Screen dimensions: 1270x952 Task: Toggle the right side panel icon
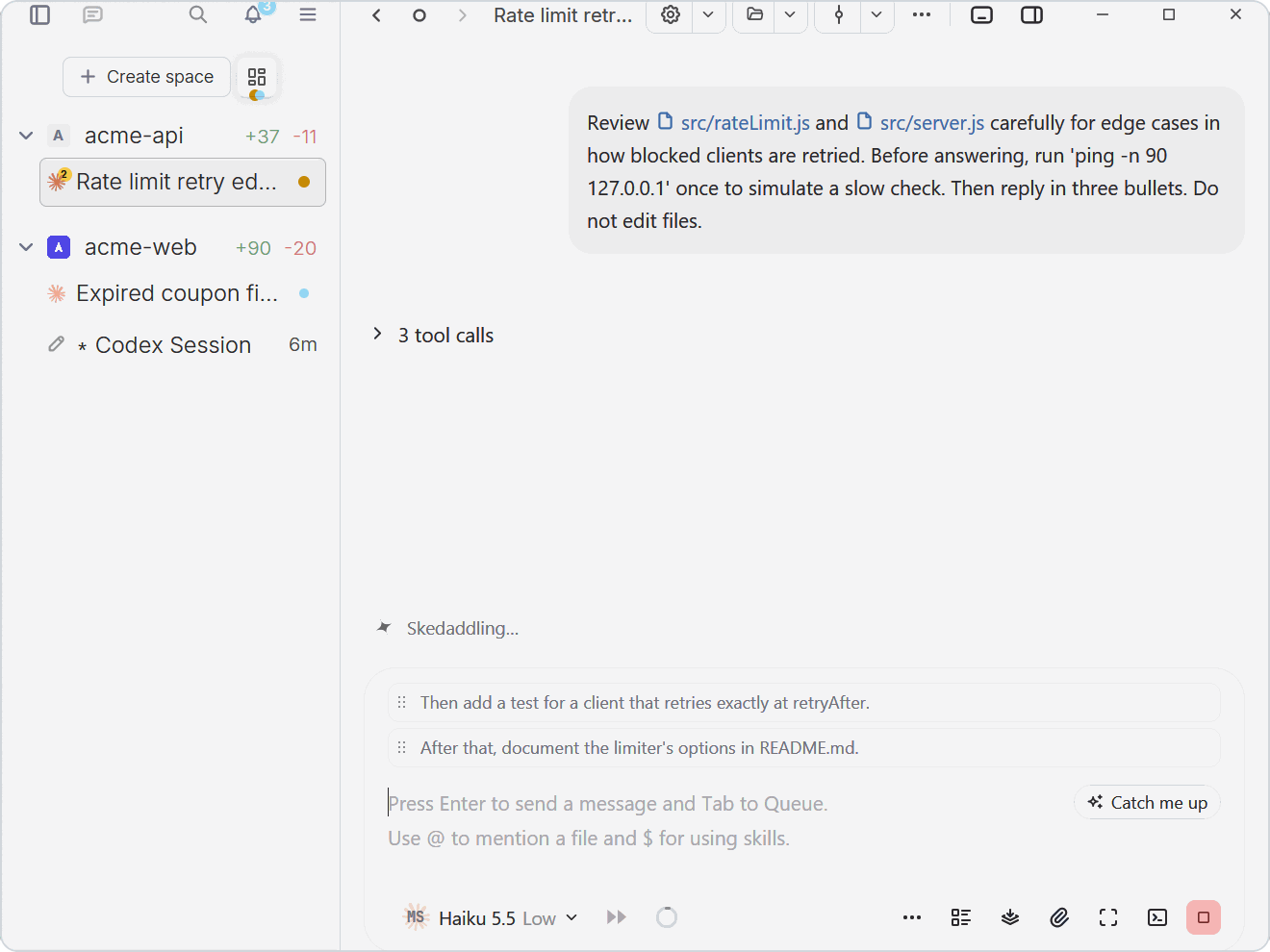click(1032, 15)
